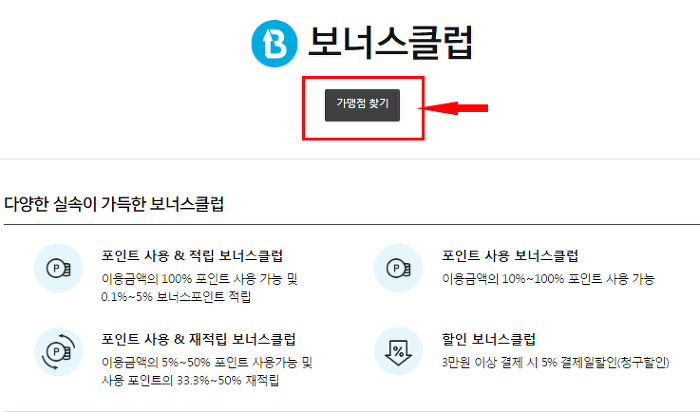Click the red arrow pointing at 가맹점 찾기
The height and width of the screenshot is (412, 700).
click(453, 108)
